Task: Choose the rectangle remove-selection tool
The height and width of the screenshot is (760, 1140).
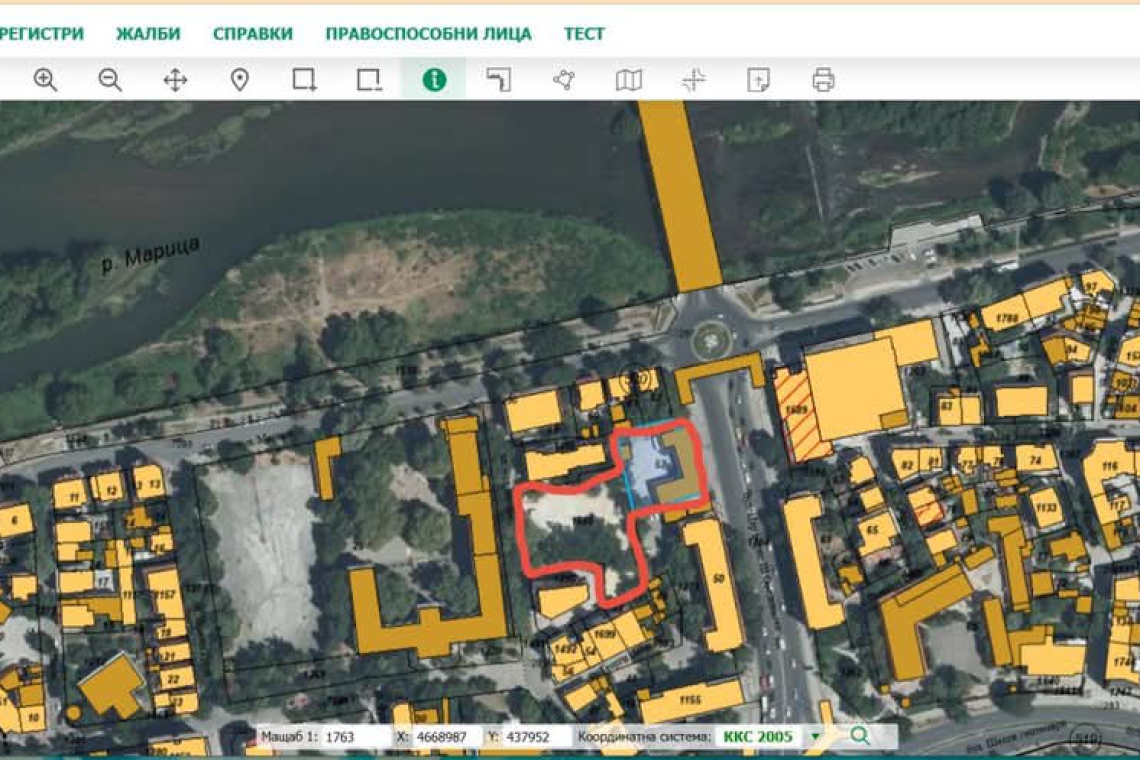Action: pyautogui.click(x=369, y=80)
